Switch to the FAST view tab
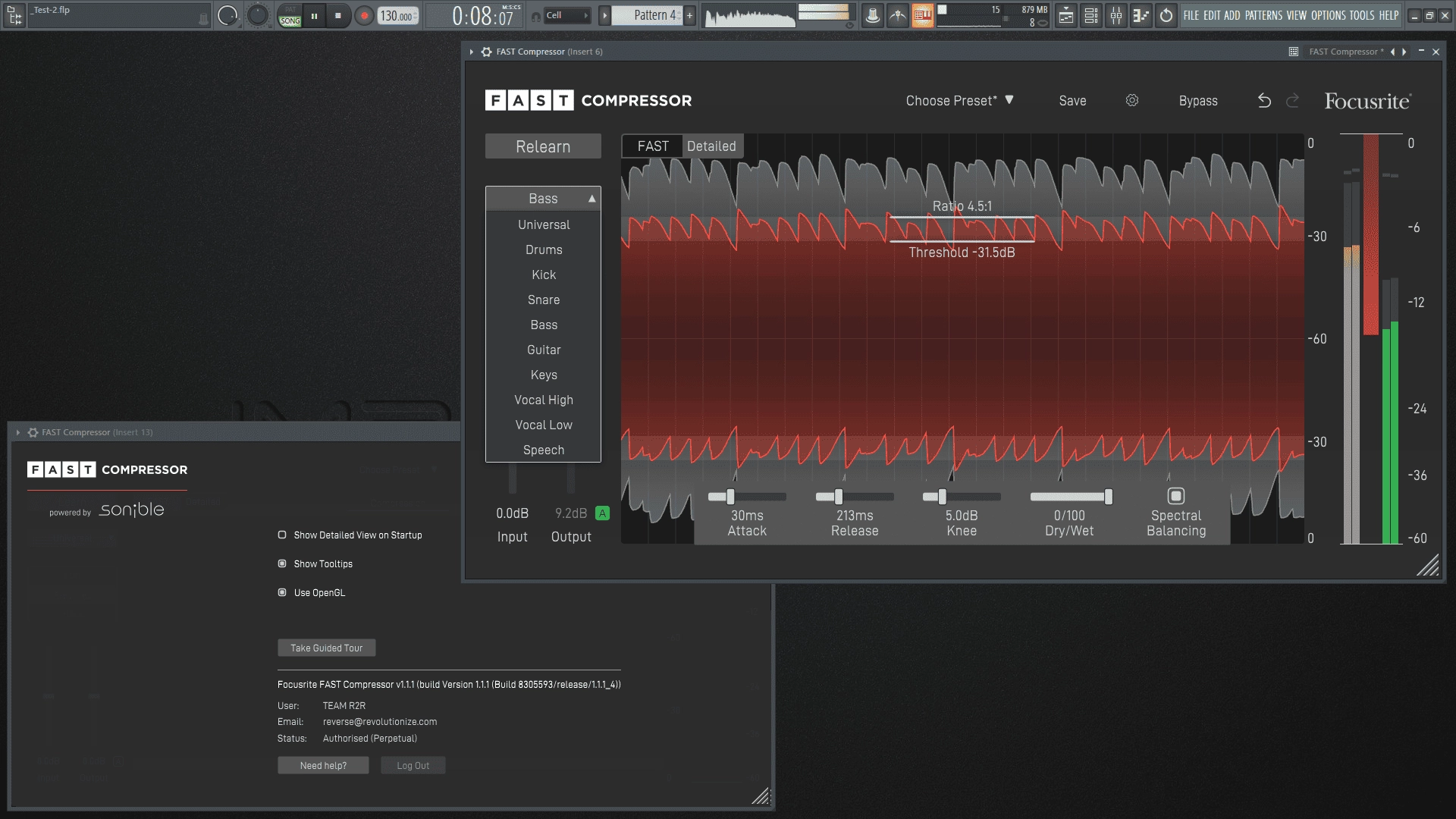The width and height of the screenshot is (1456, 819). [x=653, y=146]
